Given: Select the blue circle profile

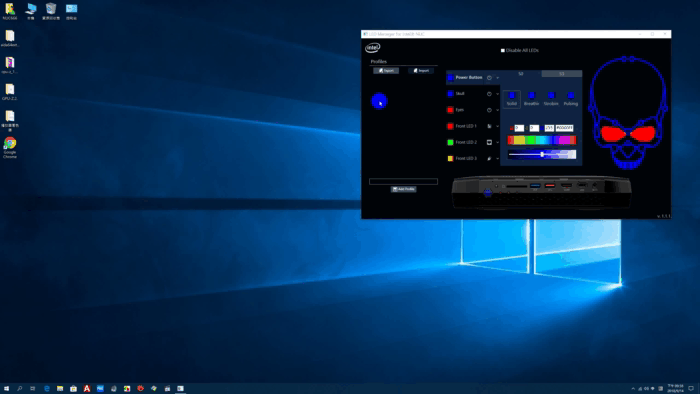Looking at the screenshot, I should tap(379, 101).
